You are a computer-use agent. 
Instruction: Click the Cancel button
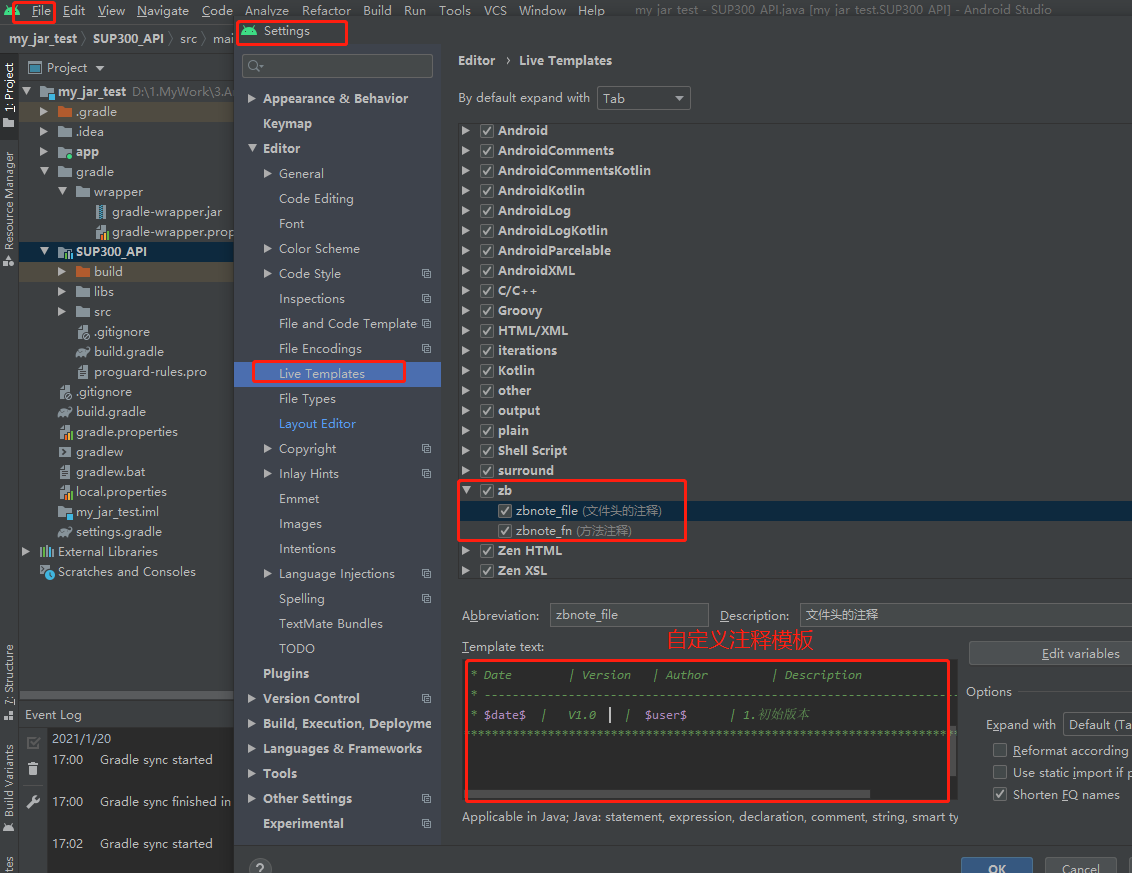pyautogui.click(x=1080, y=867)
